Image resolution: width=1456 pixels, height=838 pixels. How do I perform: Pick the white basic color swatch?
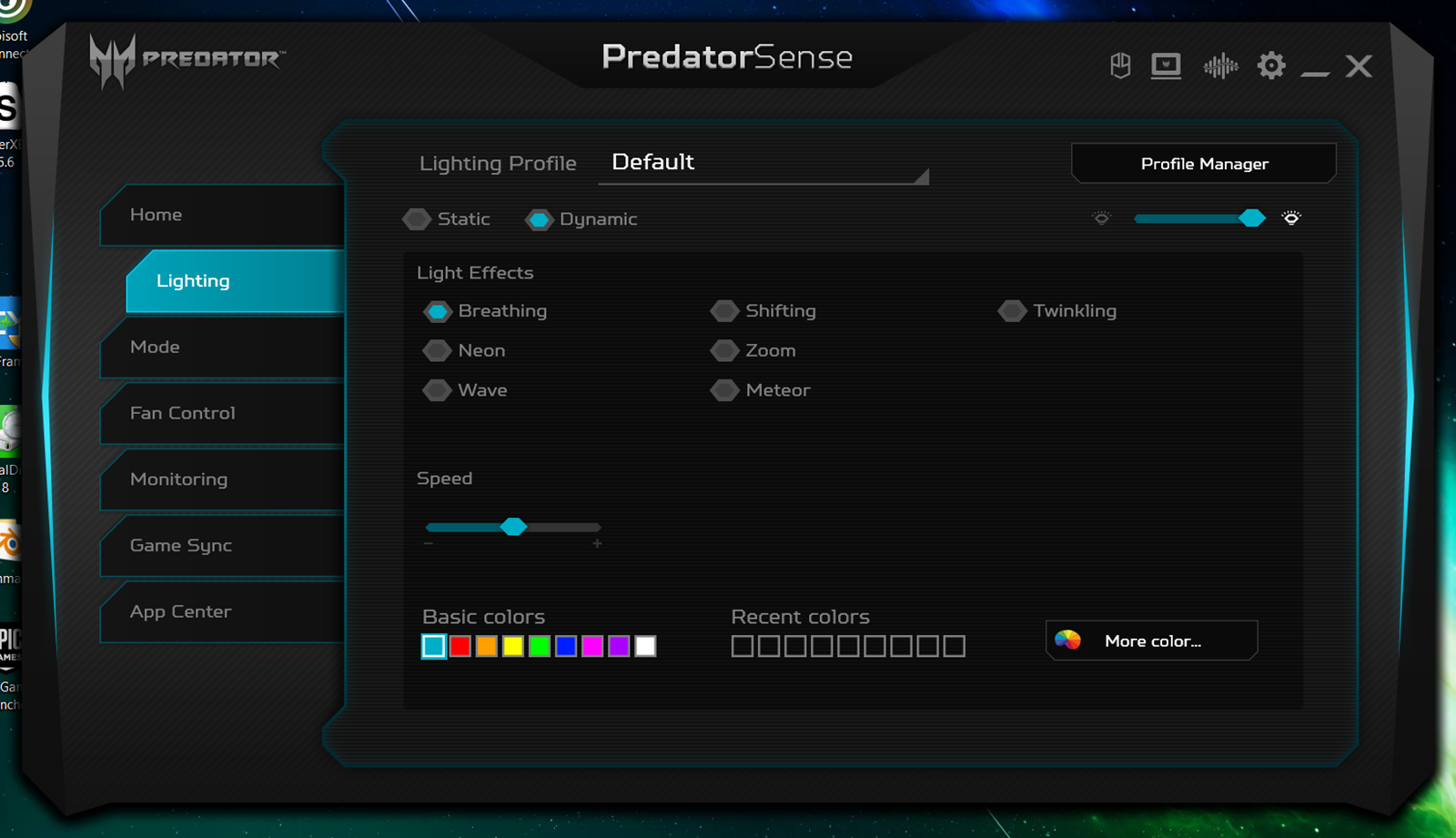[645, 646]
